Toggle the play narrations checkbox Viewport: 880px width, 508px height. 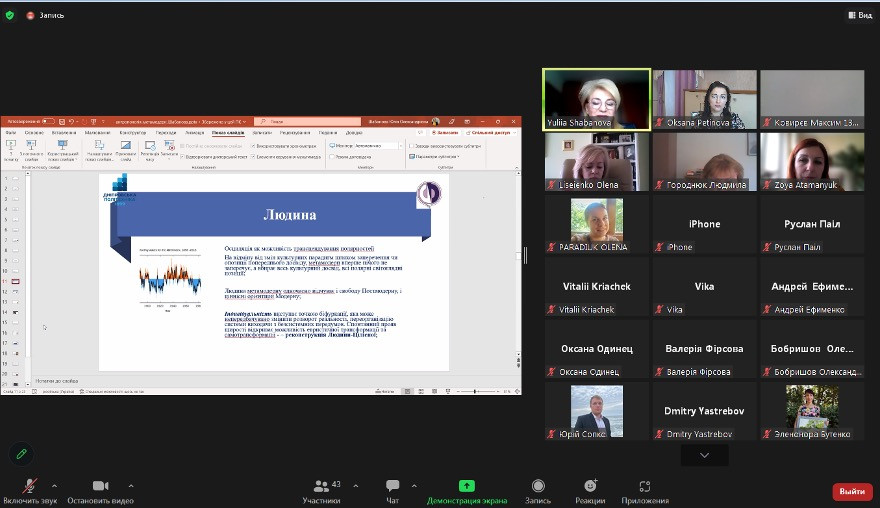pos(182,157)
